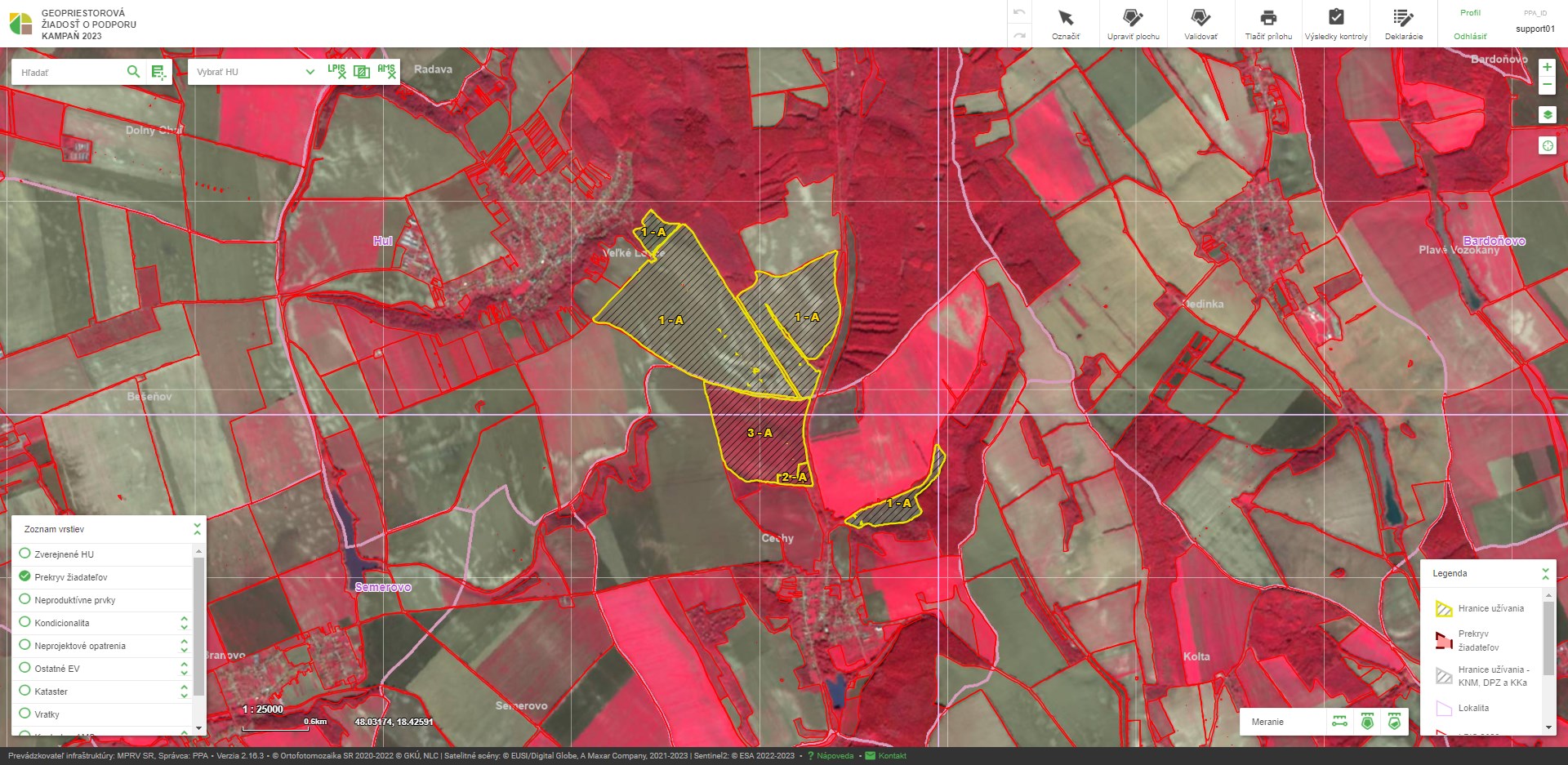Enable the Ostatné EV layer
This screenshot has height=765, width=1568.
tap(24, 668)
